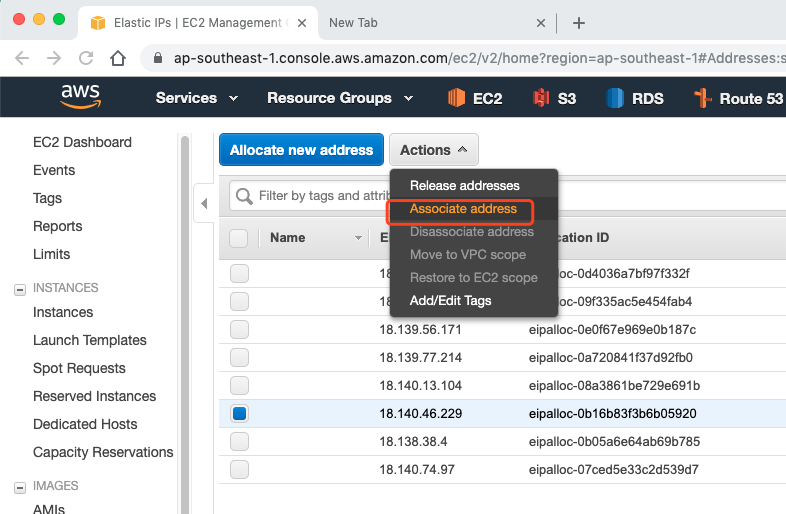Check the row with eipalloc-09f335ac5e454fab4
Image resolution: width=786 pixels, height=514 pixels.
239,301
